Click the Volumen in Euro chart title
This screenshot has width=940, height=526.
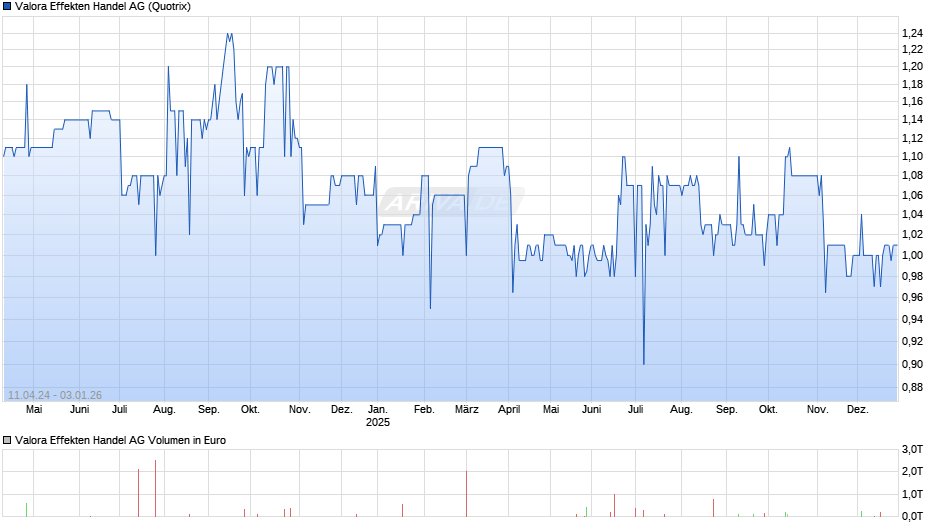click(120, 440)
